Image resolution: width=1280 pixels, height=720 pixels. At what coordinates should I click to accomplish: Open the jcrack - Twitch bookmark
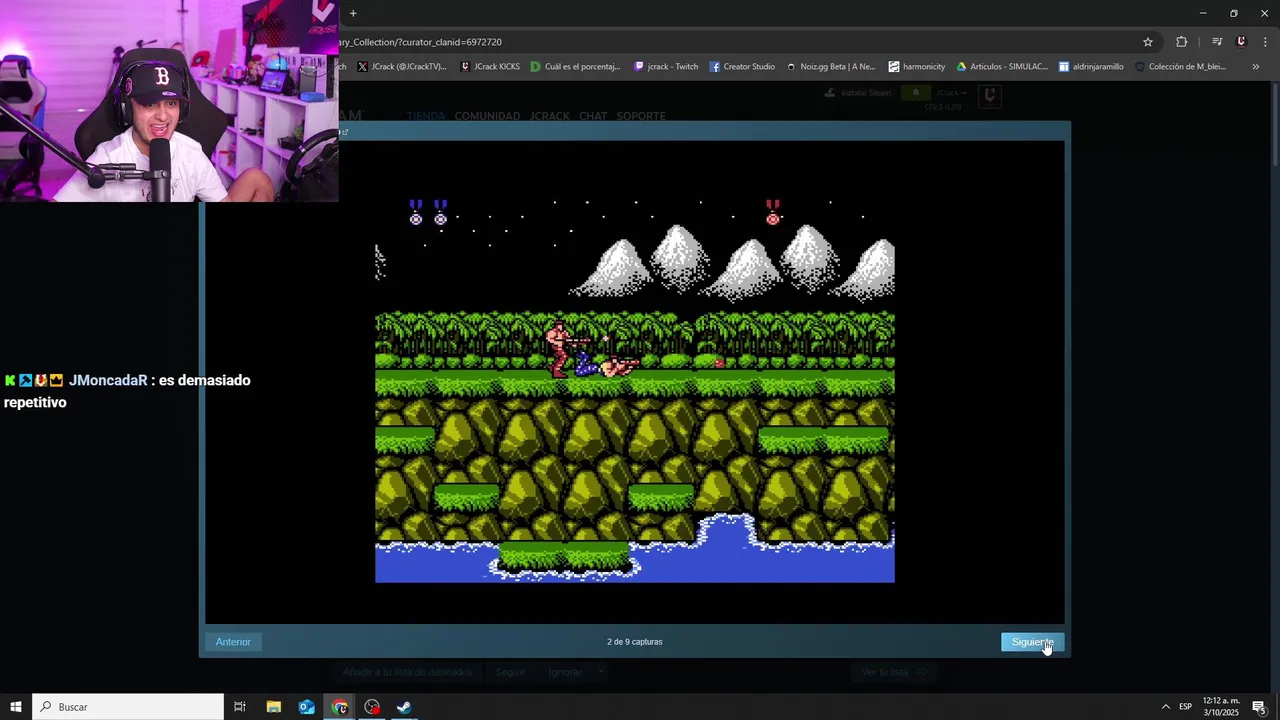[666, 67]
